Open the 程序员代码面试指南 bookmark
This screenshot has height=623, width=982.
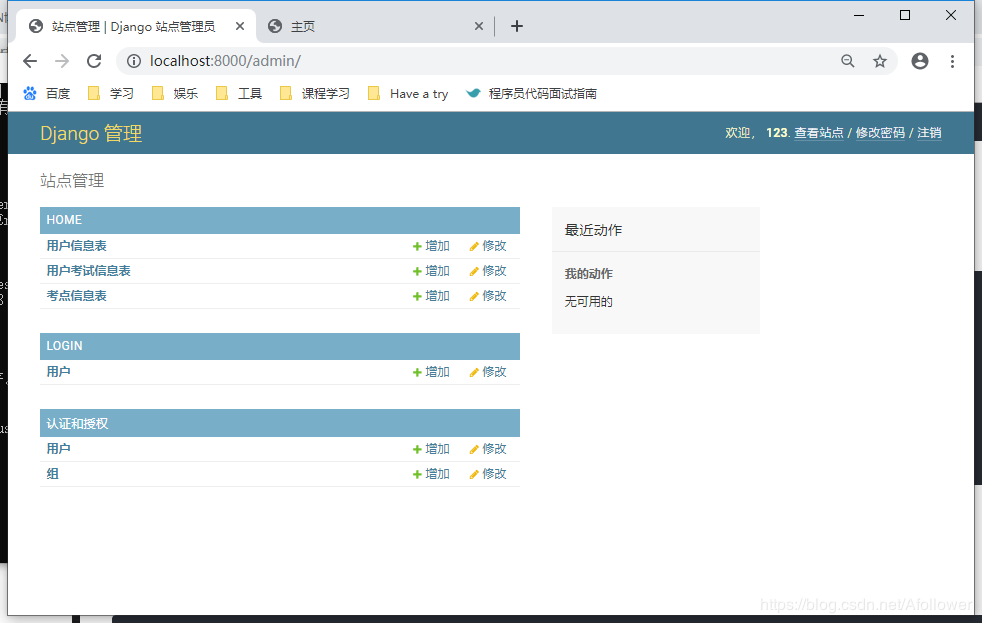[531, 93]
